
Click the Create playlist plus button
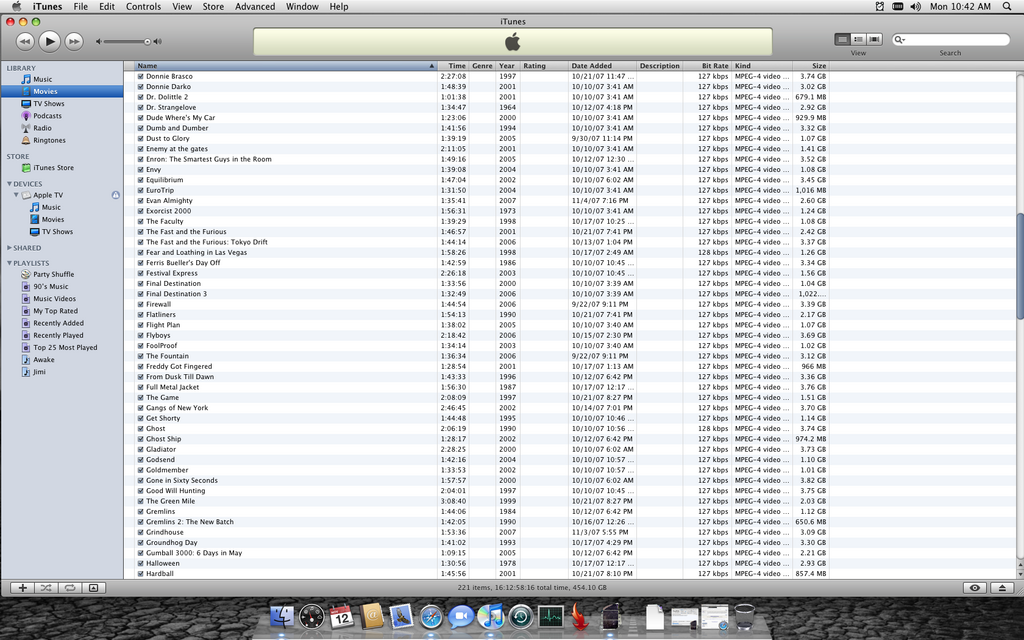[22, 588]
